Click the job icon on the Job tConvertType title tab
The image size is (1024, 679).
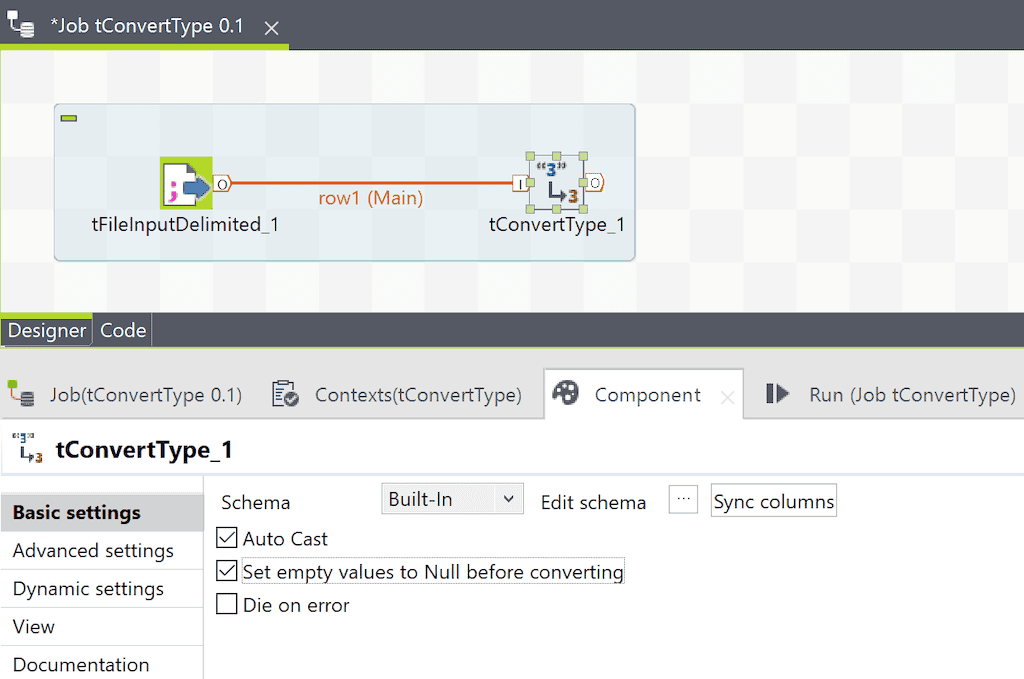(x=20, y=26)
